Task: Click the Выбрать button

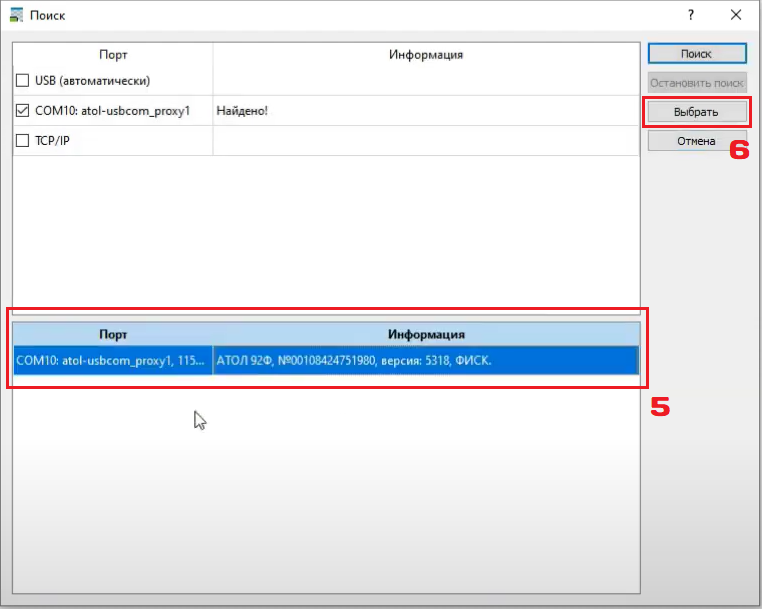Action: 696,111
